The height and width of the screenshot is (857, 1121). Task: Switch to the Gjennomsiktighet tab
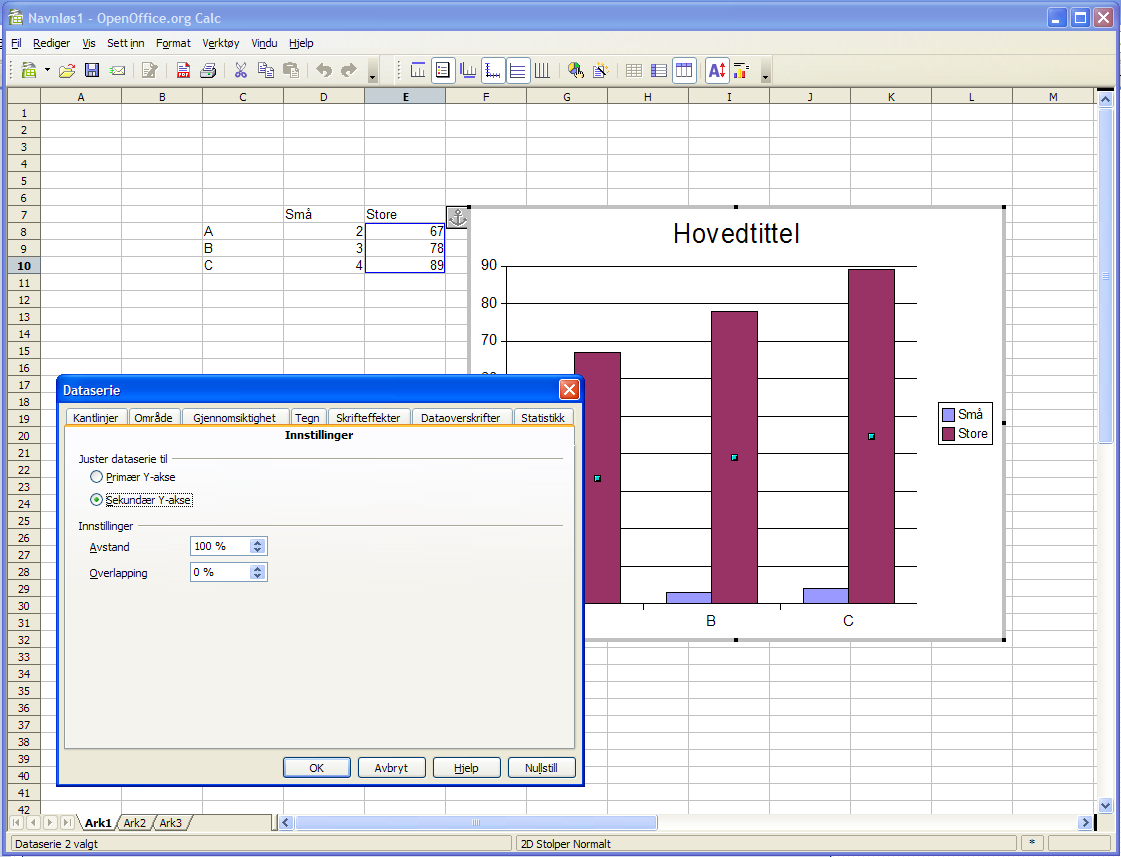click(x=234, y=417)
